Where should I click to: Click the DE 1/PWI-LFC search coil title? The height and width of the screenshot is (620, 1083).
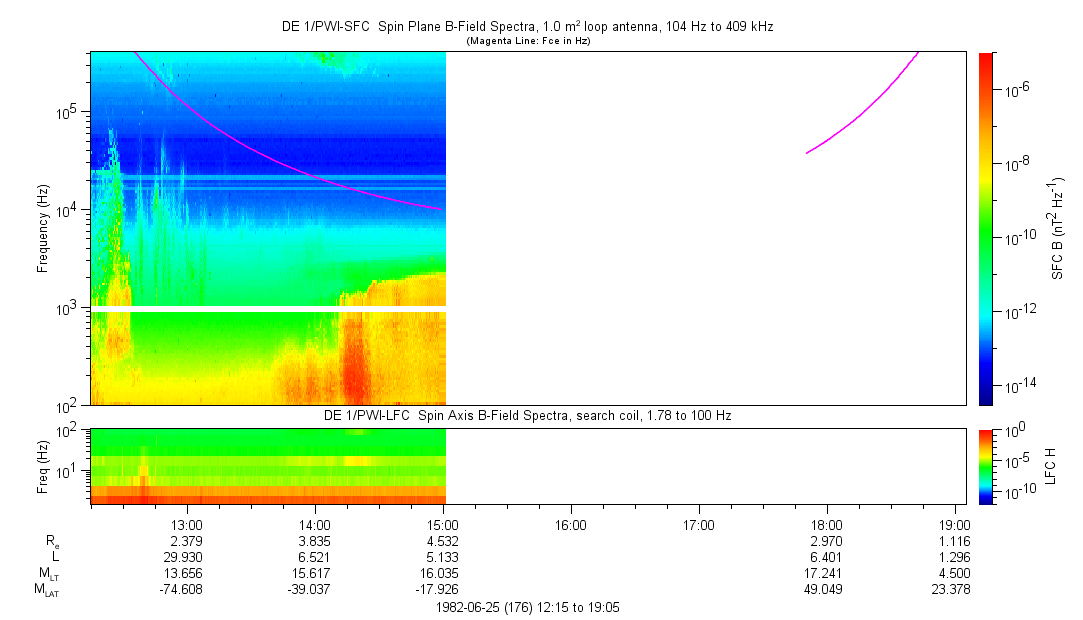[527, 416]
